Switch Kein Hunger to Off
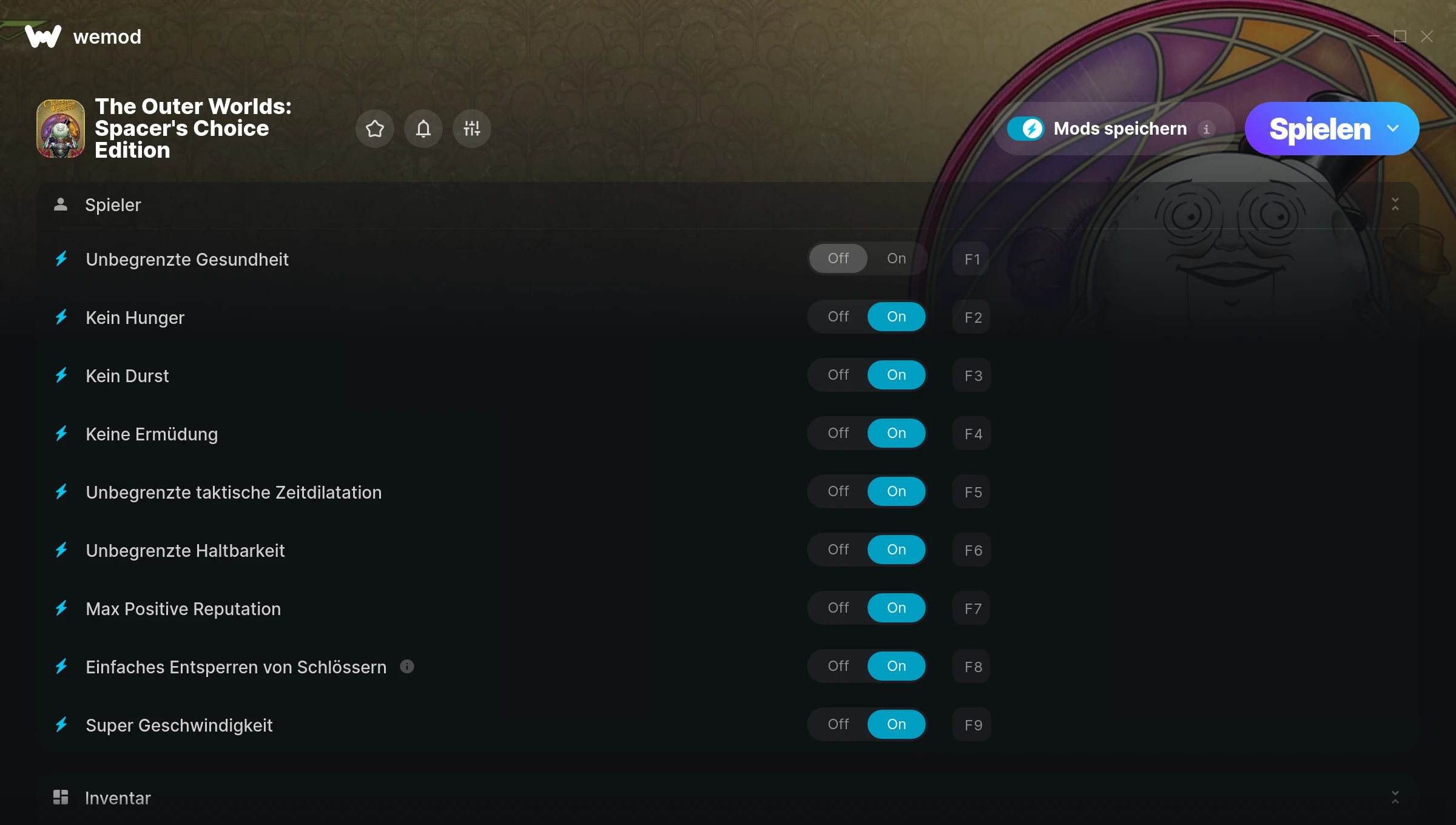1456x825 pixels. (838, 317)
